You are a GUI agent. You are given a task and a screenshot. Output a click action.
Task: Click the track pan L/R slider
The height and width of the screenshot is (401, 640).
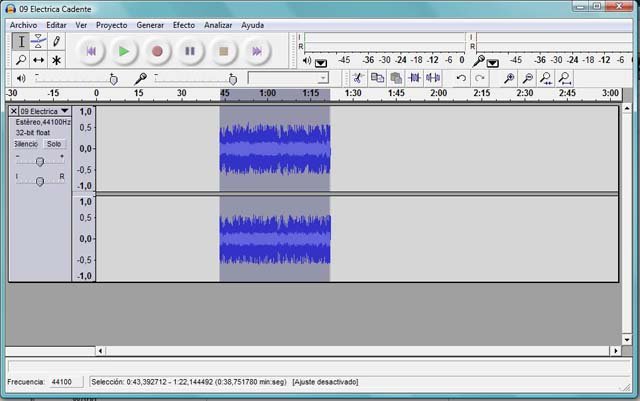pyautogui.click(x=40, y=181)
